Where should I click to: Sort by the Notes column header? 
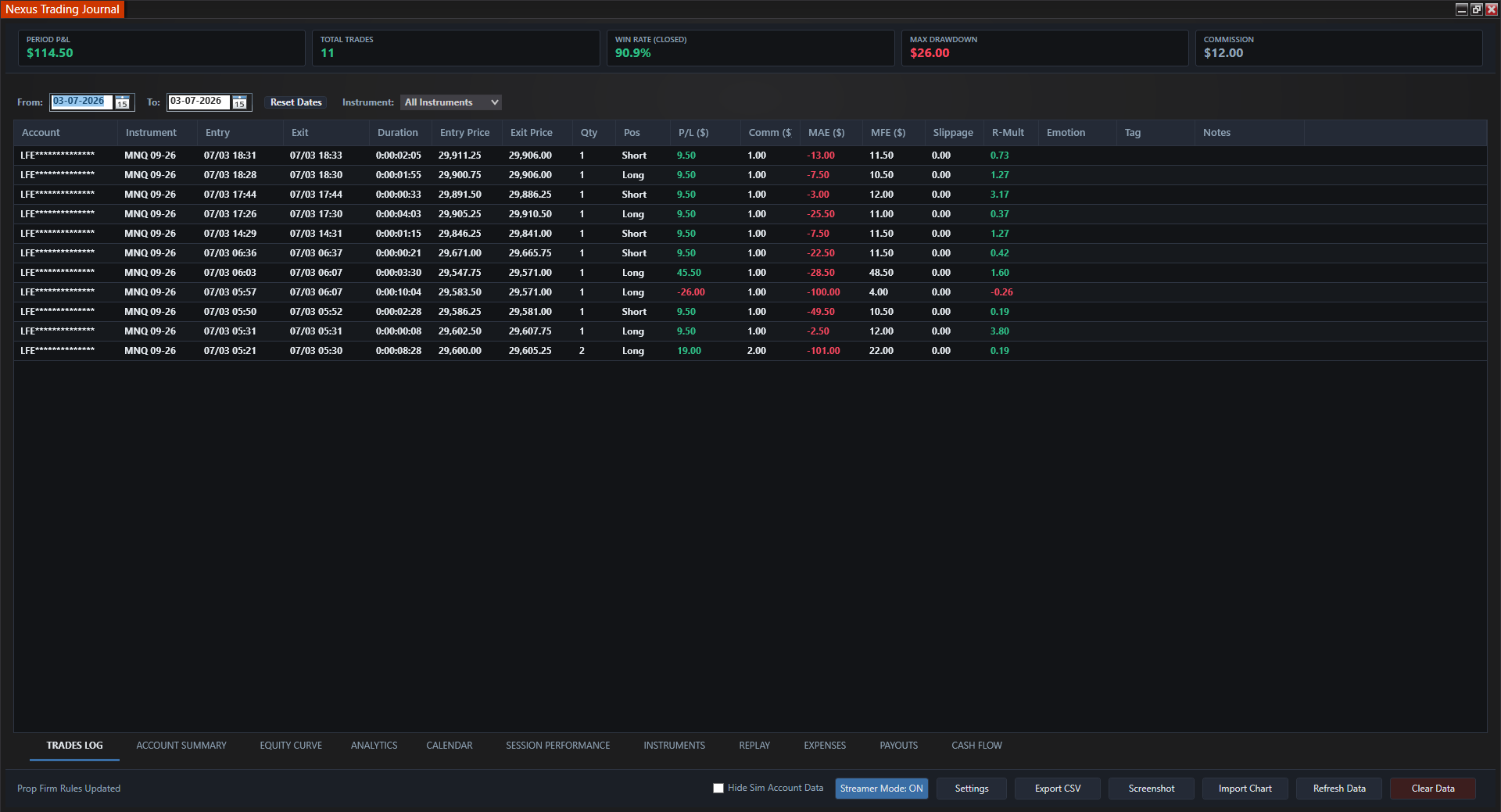tap(1249, 133)
